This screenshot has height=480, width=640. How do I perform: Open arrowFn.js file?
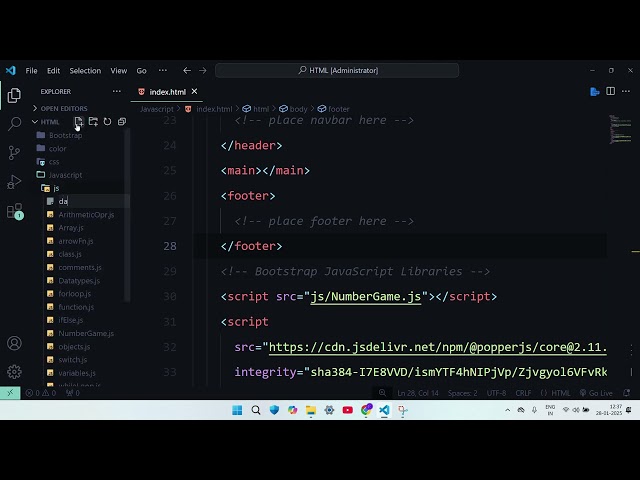click(76, 241)
